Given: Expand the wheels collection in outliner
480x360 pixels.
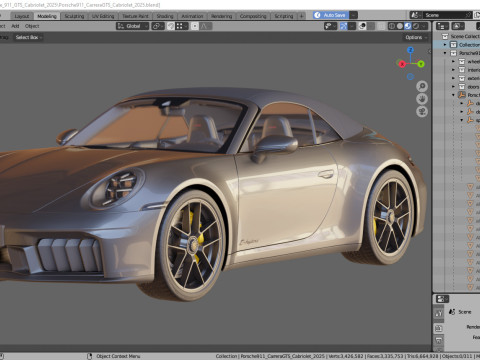Looking at the screenshot, I should (453, 61).
